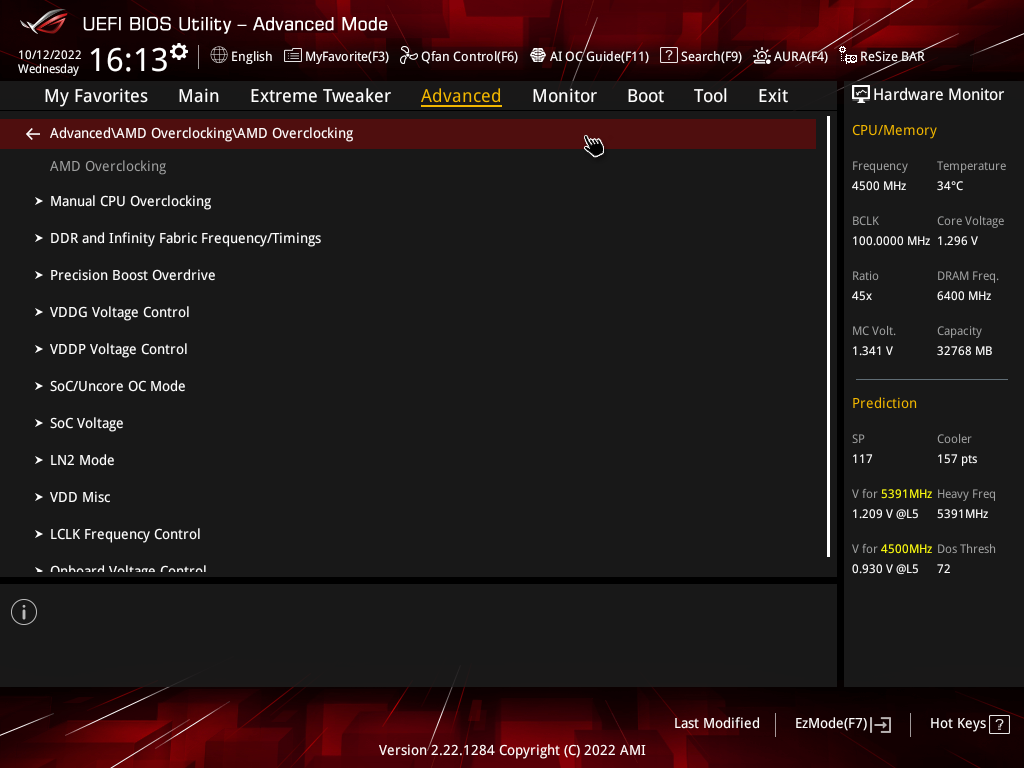Click the info circle icon
1024x768 pixels.
click(24, 612)
